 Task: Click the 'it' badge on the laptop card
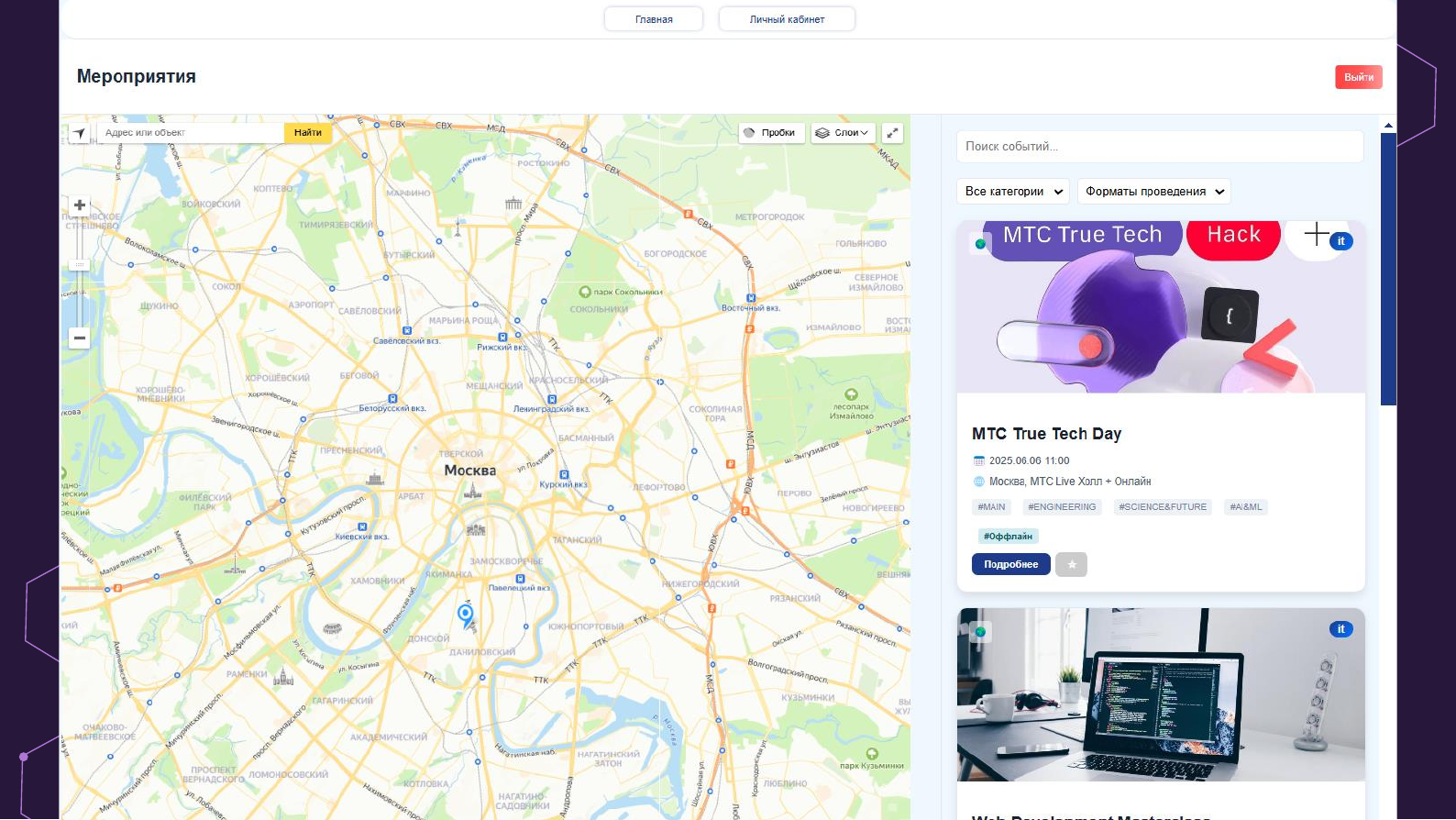coord(1340,629)
